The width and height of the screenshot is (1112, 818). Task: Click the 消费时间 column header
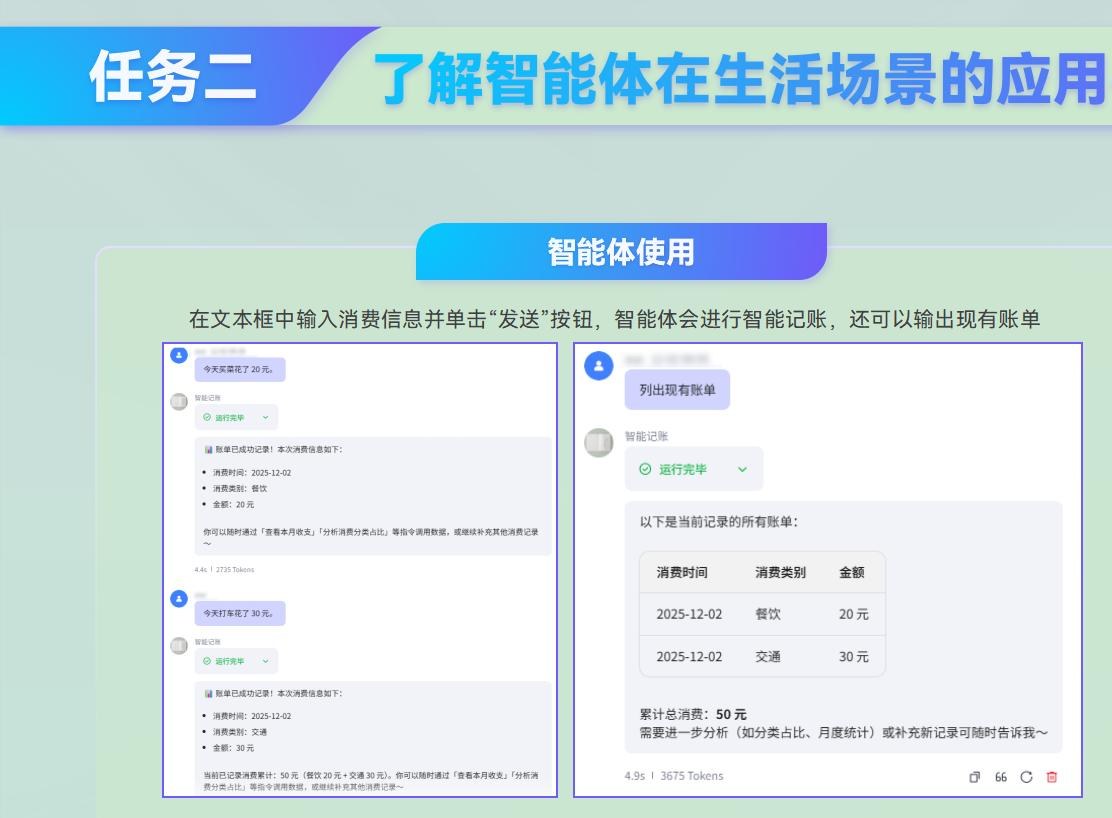pyautogui.click(x=682, y=573)
